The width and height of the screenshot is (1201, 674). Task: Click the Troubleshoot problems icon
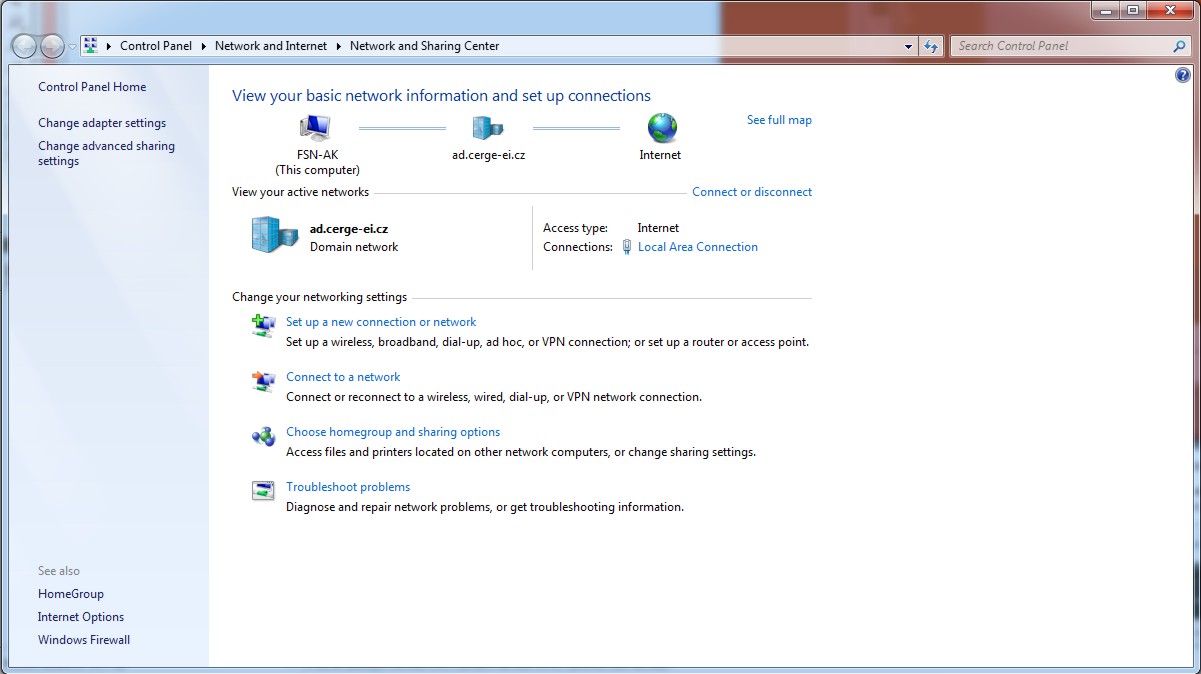click(x=263, y=491)
